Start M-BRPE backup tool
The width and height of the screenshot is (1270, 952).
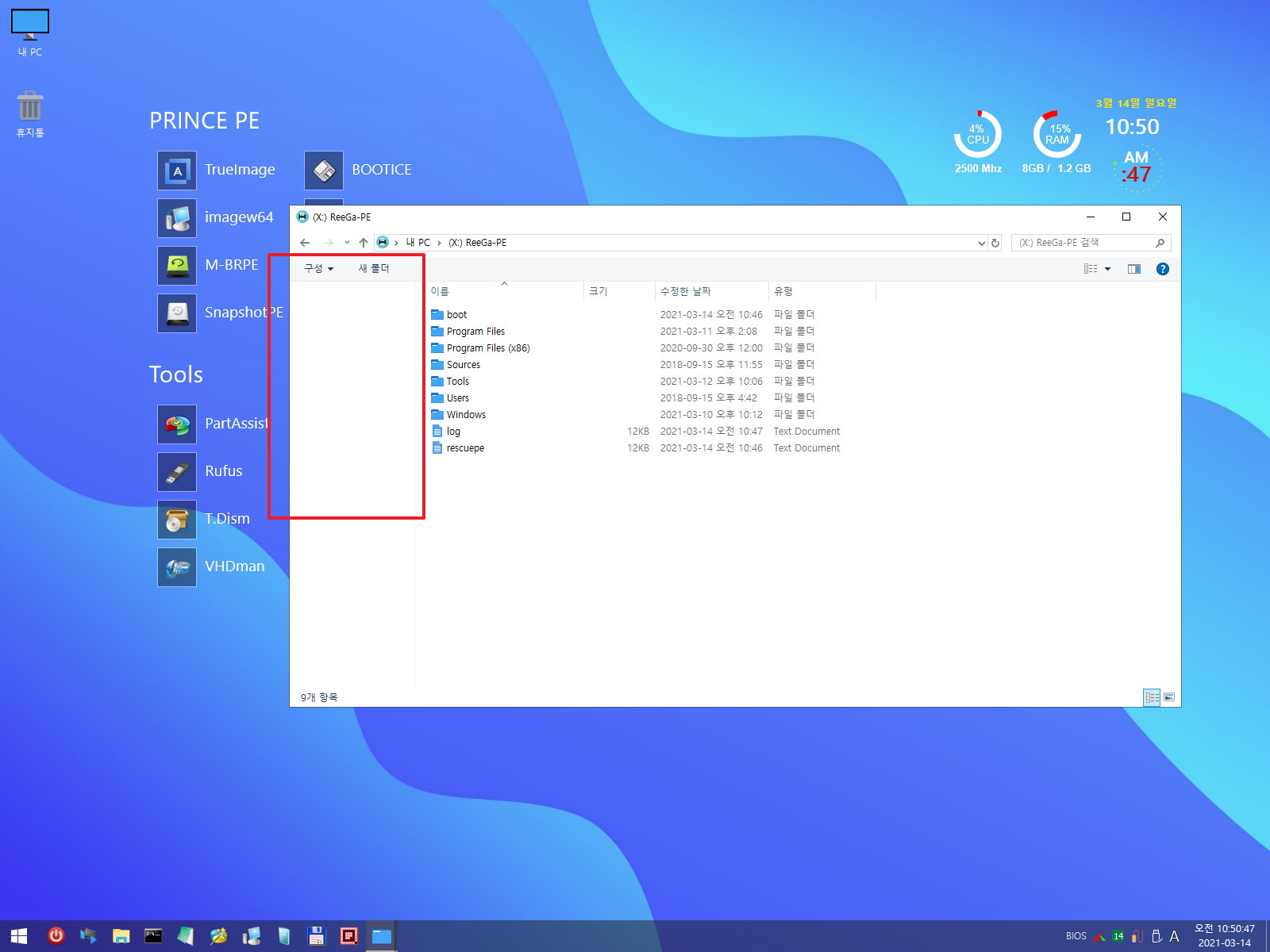pyautogui.click(x=176, y=266)
